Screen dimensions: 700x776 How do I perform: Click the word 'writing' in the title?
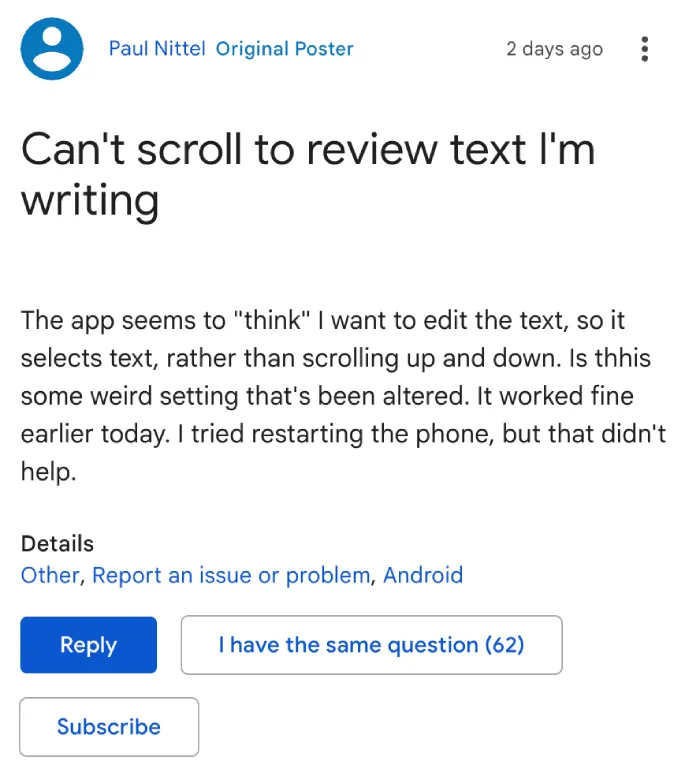coord(90,201)
